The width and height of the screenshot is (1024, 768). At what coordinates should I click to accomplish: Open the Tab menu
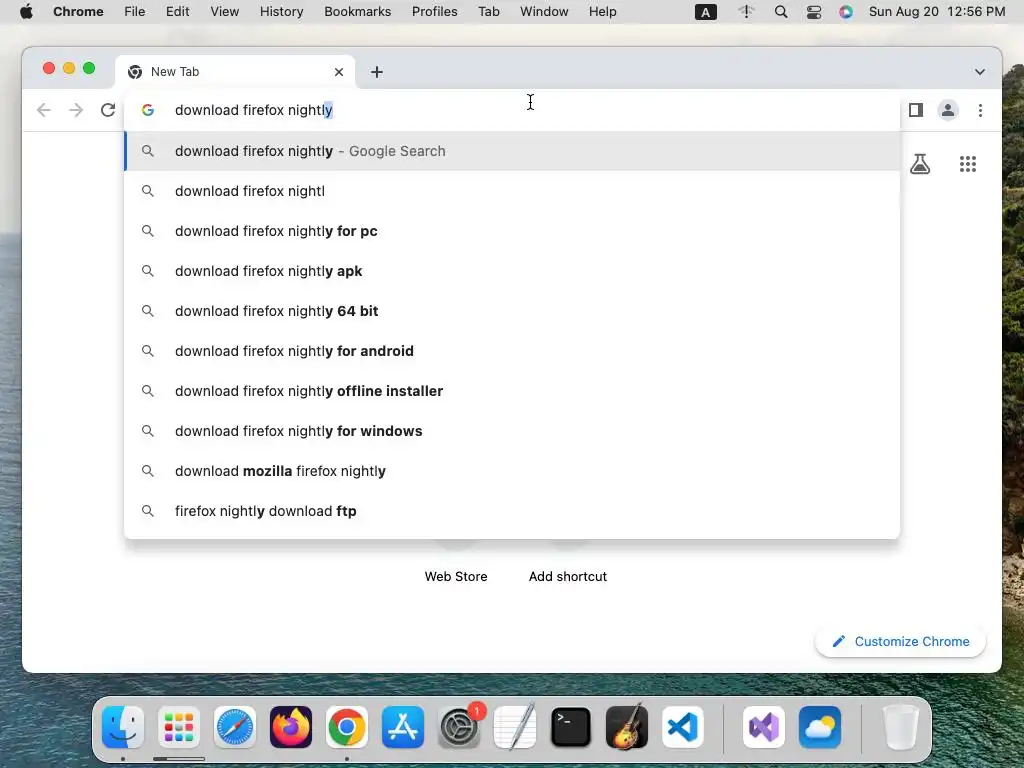pyautogui.click(x=488, y=12)
